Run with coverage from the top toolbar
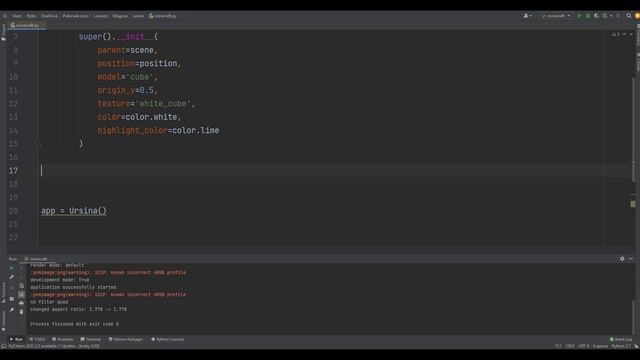Viewport: 640px width, 360px height. tap(596, 16)
